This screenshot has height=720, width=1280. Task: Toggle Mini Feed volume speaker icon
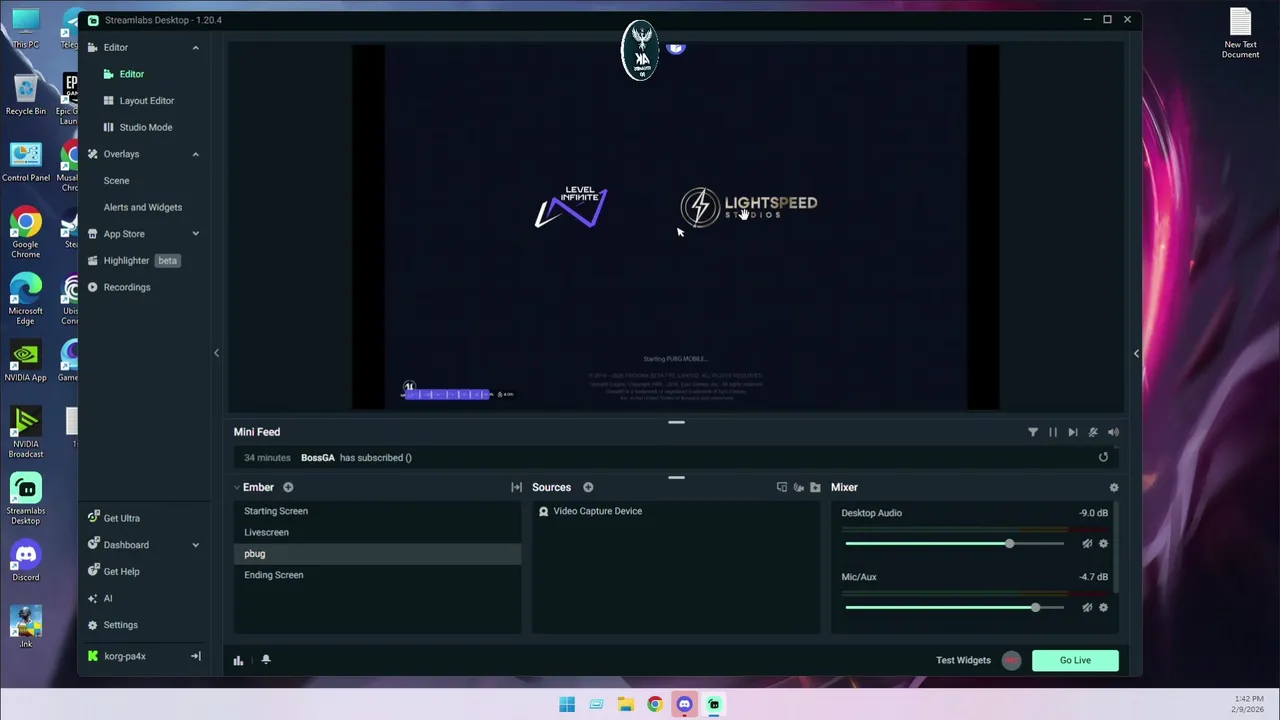pyautogui.click(x=1113, y=432)
